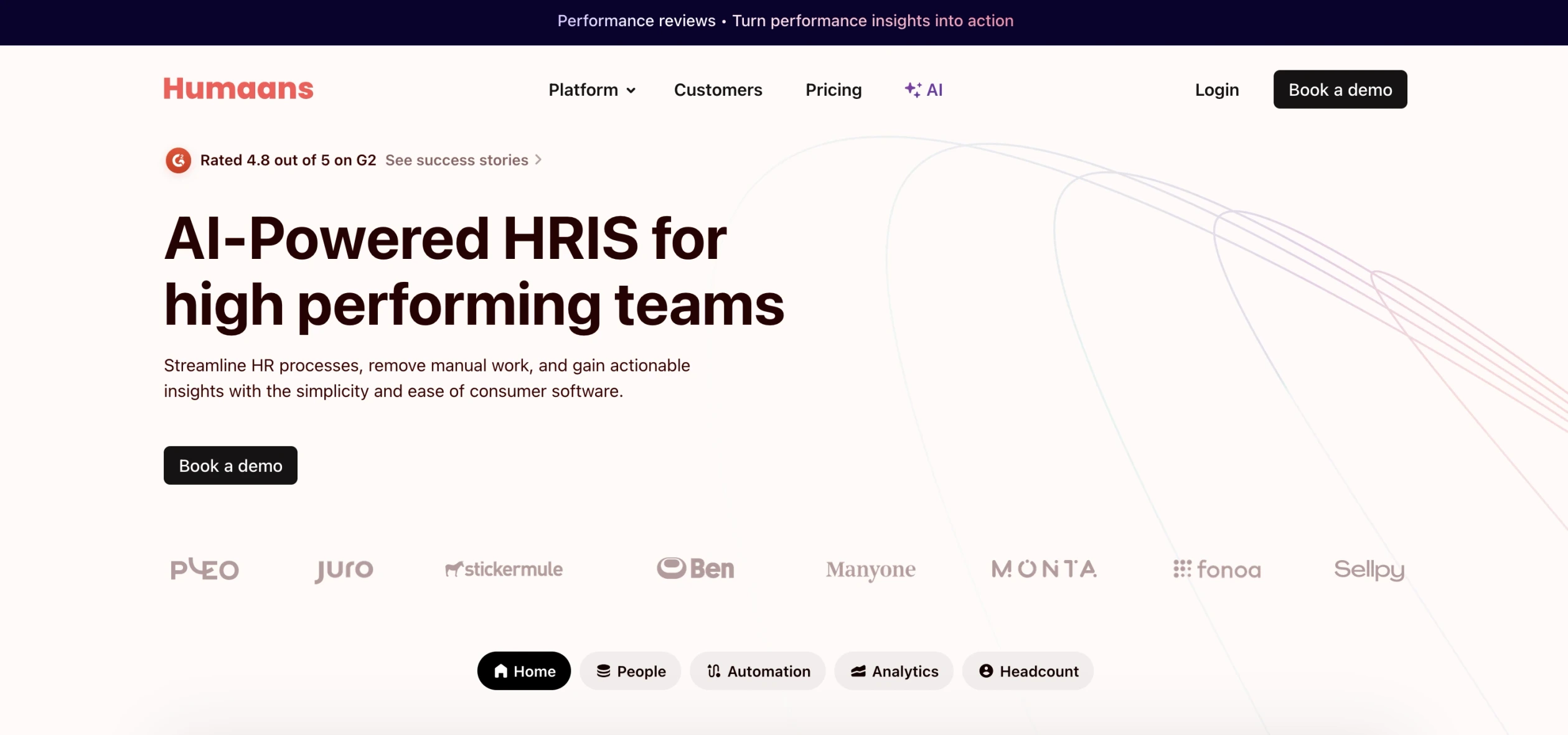Show the Analytics tab
This screenshot has width=1568, height=735.
tap(894, 671)
